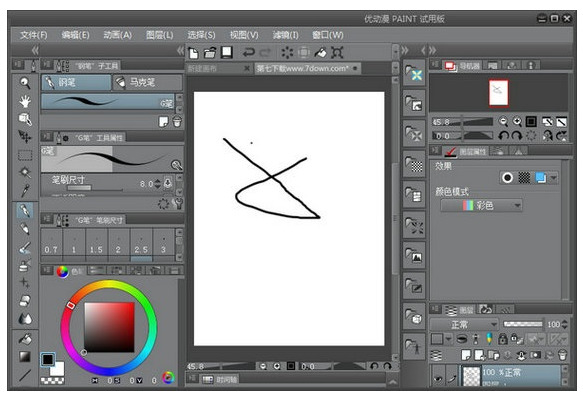Click the Redo arrow in toolbar
The image size is (583, 399).
point(265,52)
